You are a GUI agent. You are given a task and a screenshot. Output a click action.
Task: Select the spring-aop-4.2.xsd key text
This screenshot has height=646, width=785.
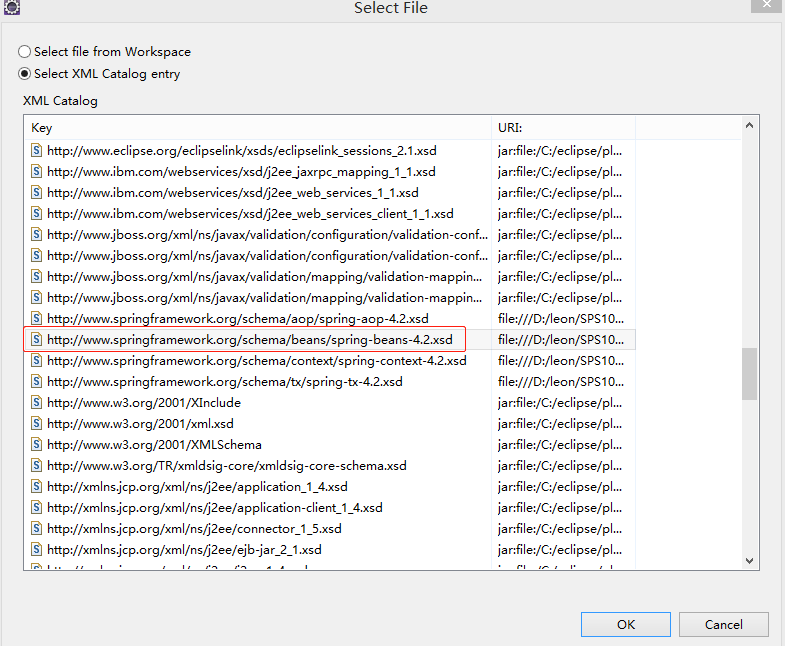pos(238,319)
